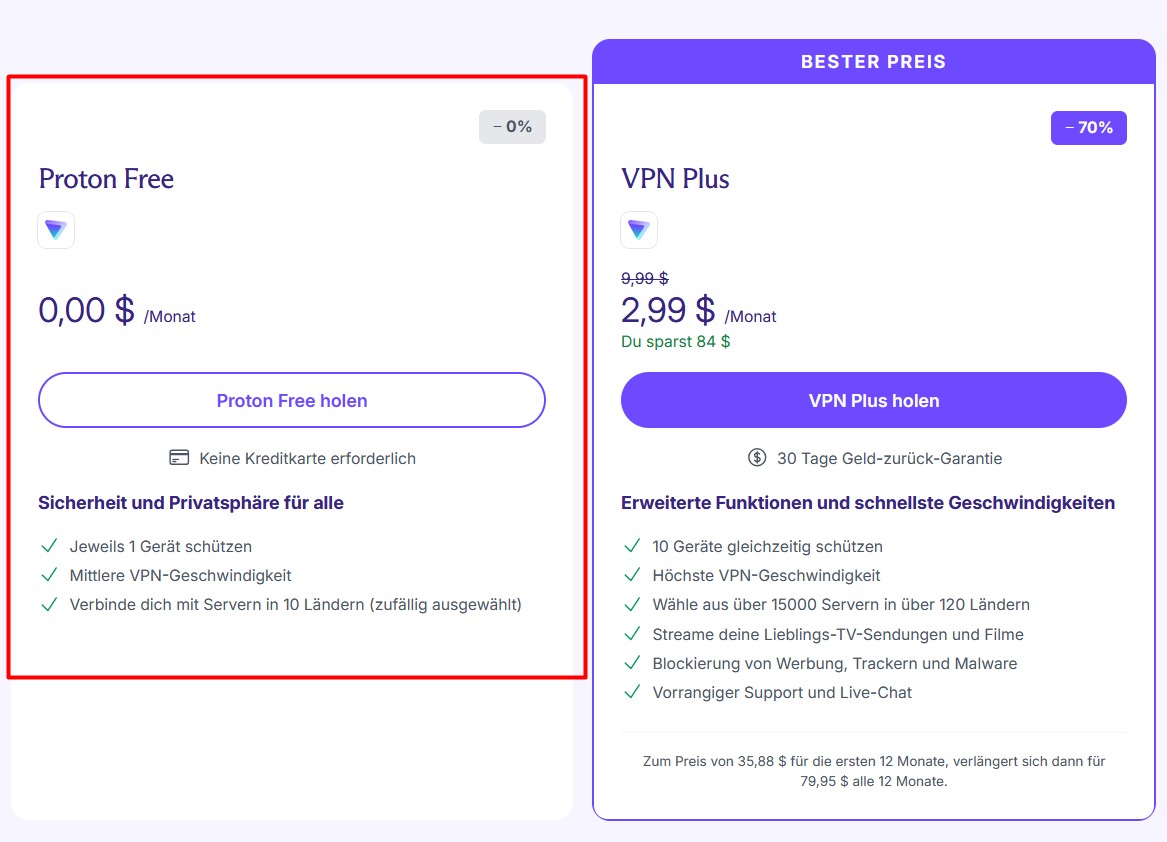Click checkmark beside "Vorrangiger Support und Live-Chat"
The image size is (1167, 842).
pos(632,692)
